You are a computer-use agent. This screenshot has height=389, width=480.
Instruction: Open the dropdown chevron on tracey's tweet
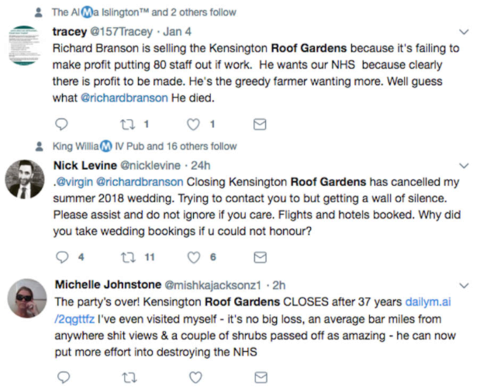(x=464, y=32)
